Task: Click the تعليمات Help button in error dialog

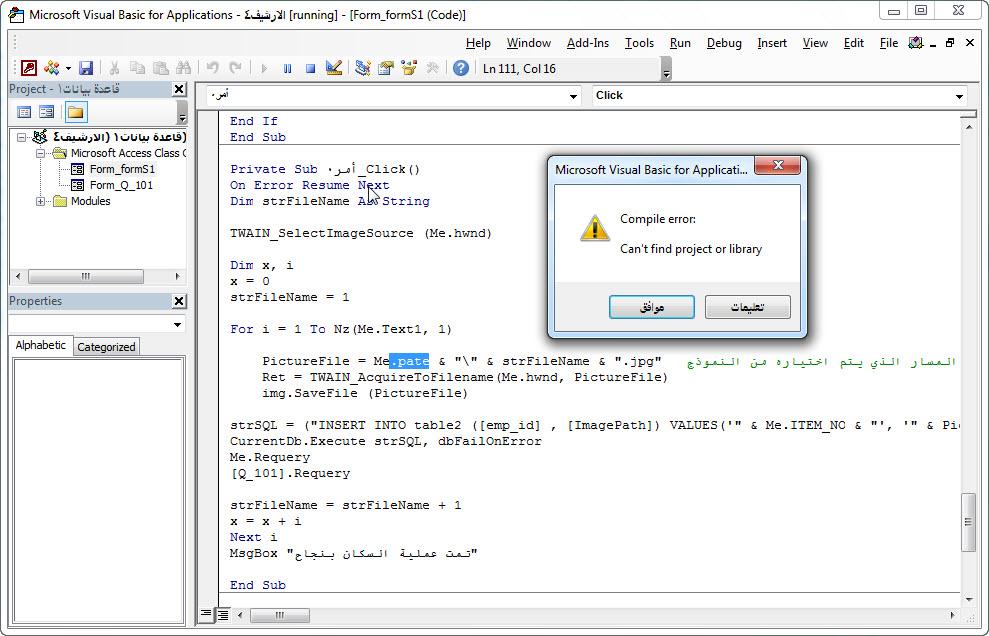Action: 747,307
